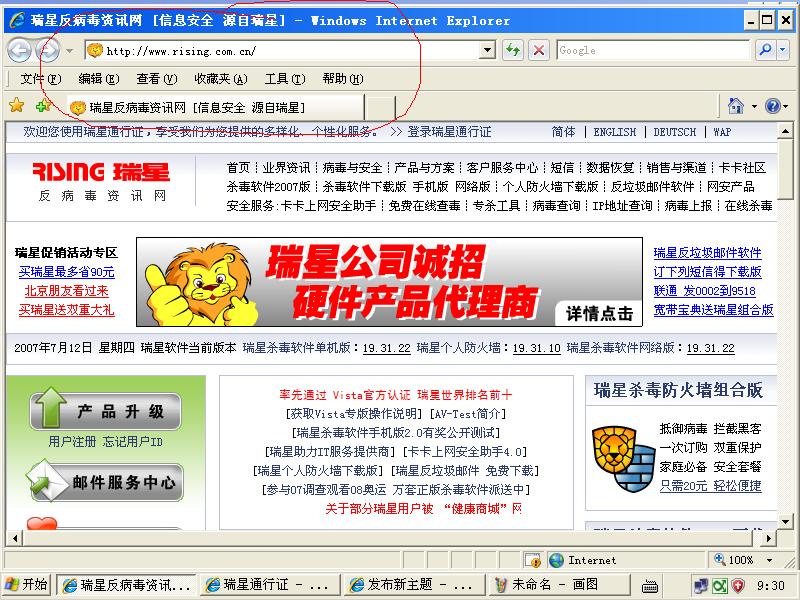
Task: Click the red Stop loading icon
Action: 538,51
